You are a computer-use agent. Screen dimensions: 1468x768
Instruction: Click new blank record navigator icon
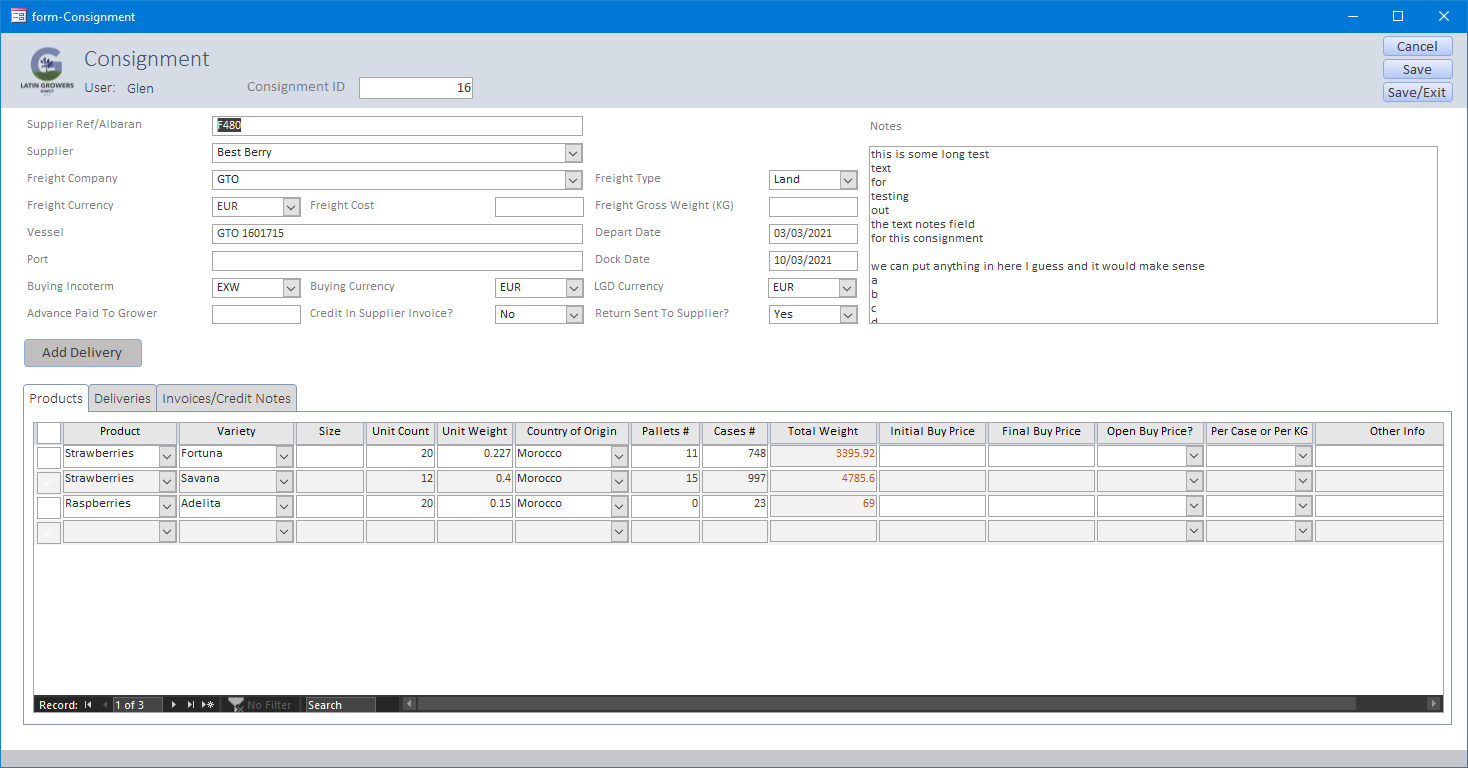tap(208, 705)
